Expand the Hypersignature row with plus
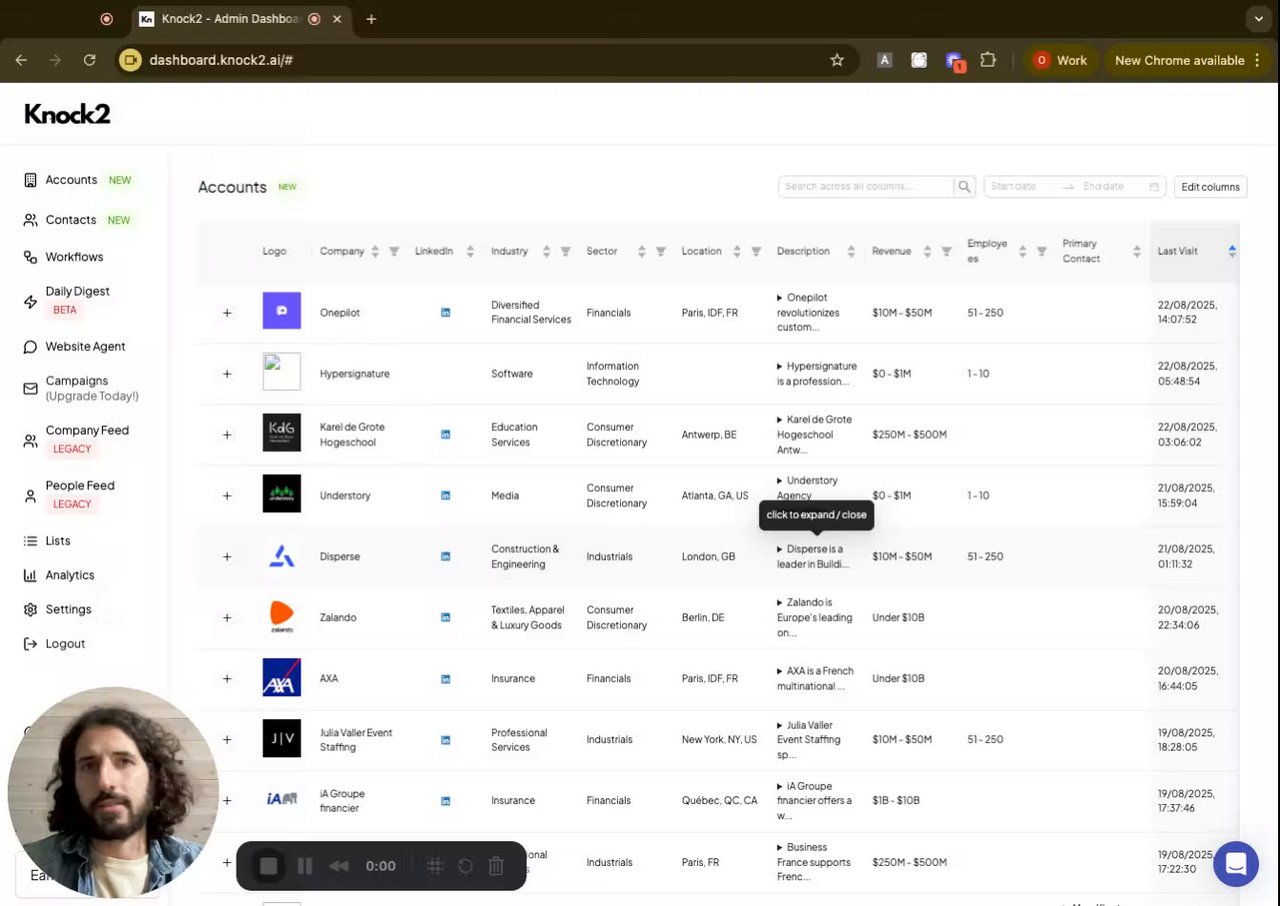This screenshot has width=1280, height=906. pos(227,374)
